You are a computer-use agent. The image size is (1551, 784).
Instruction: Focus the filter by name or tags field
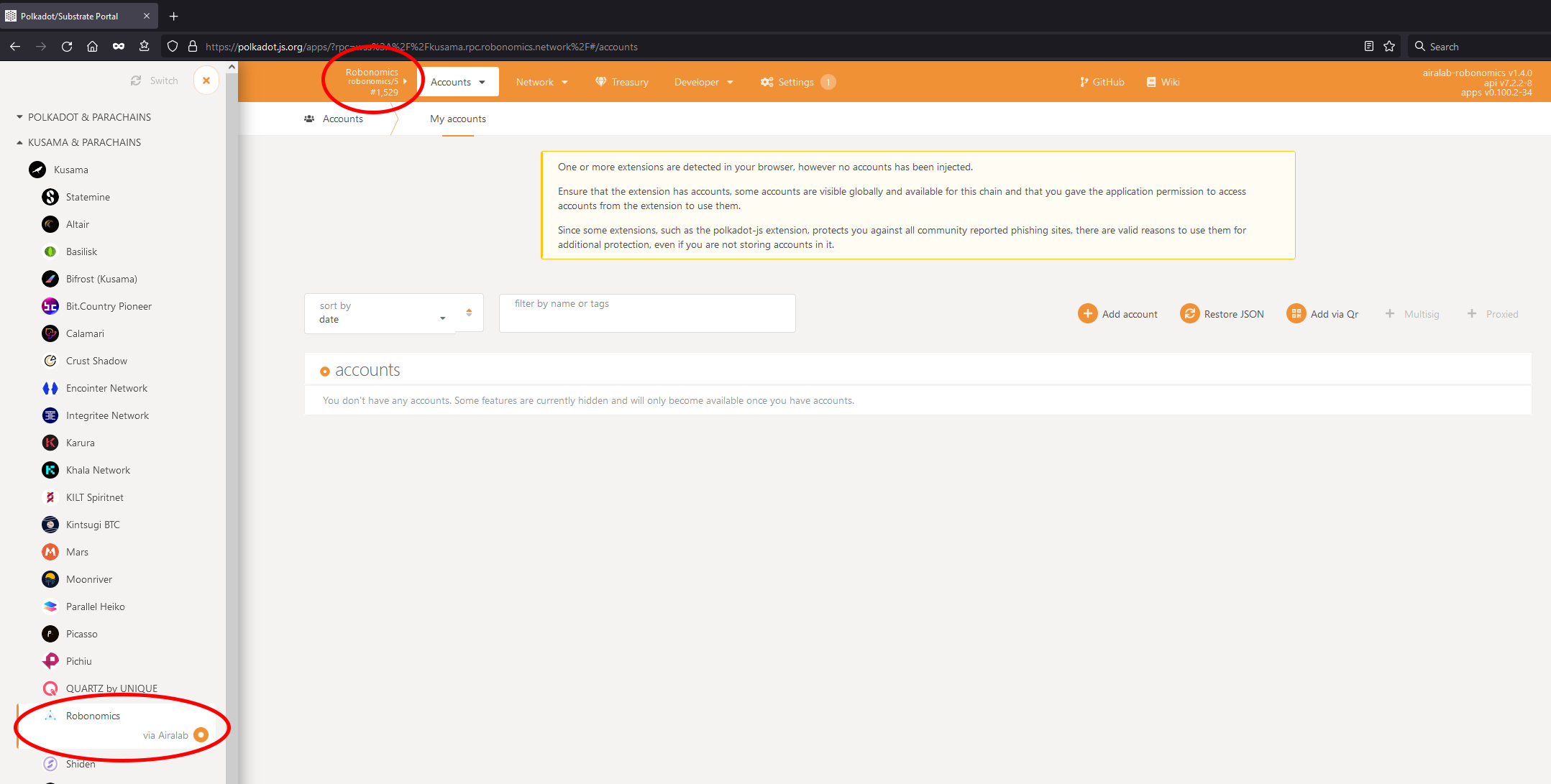[647, 313]
